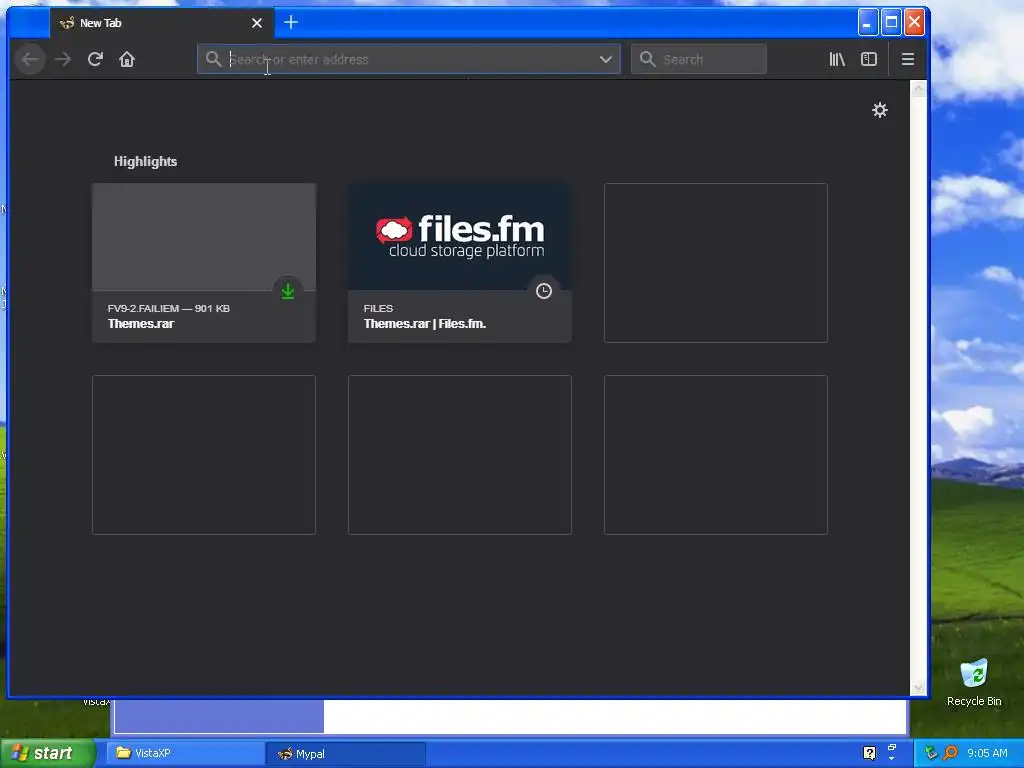Click the FILES label on second card

378,308
